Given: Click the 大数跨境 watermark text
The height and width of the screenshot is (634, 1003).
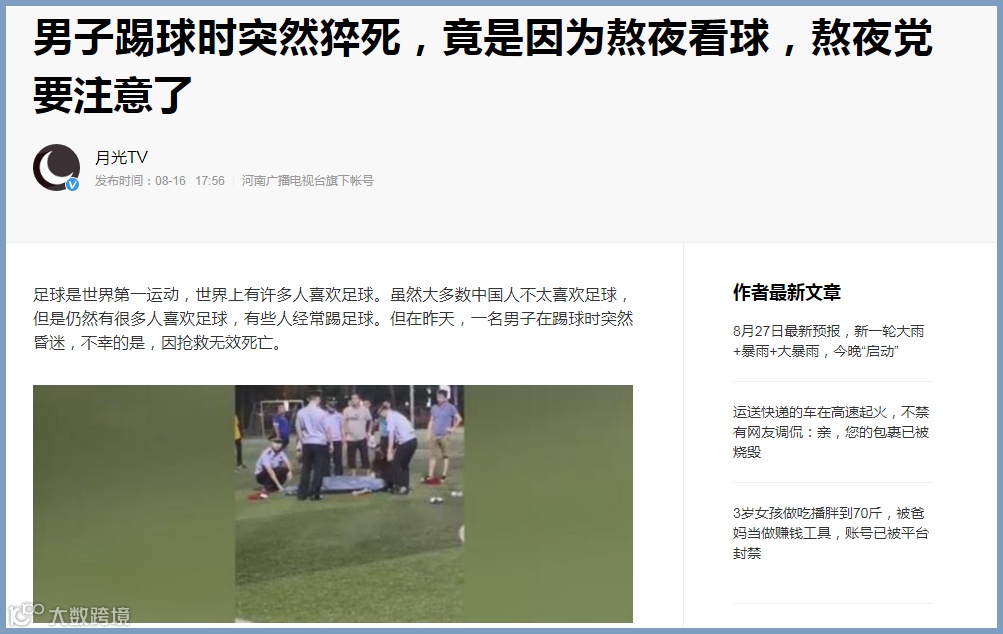Looking at the screenshot, I should (90, 615).
